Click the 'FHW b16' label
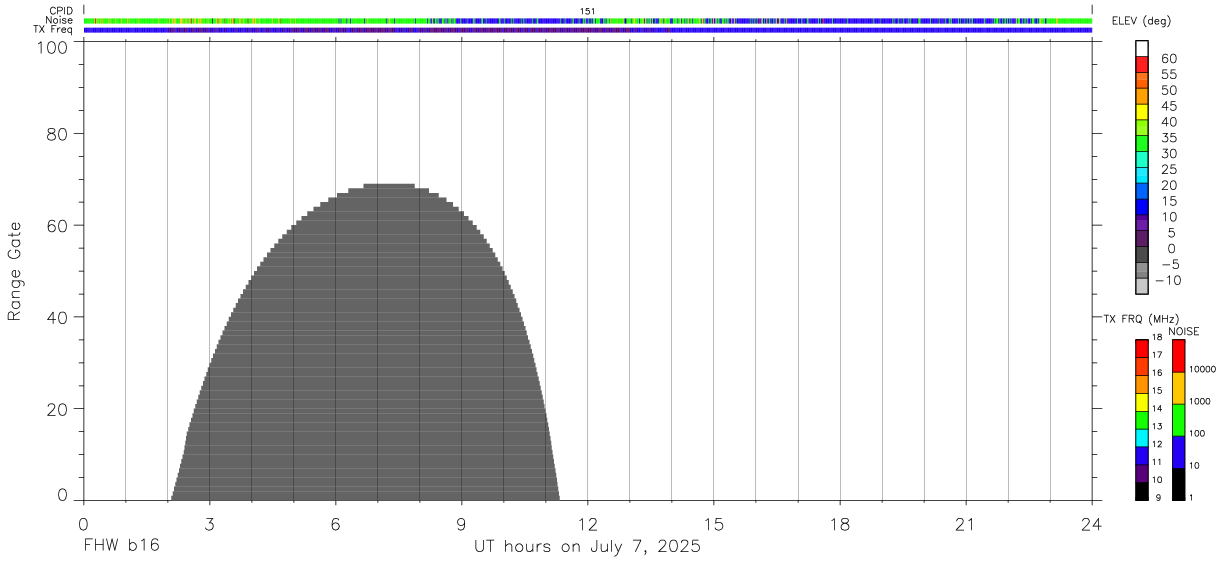Image resolution: width=1228 pixels, height=567 pixels. [122, 546]
